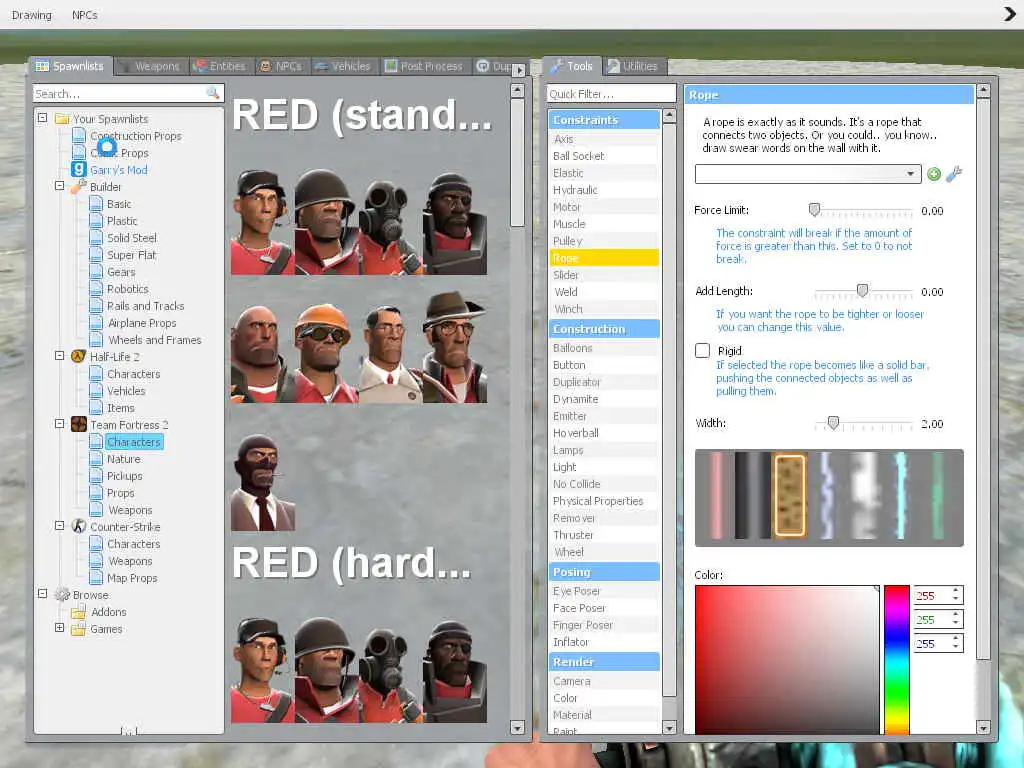Spawn the RED Demoman standard model
1024x768 pixels.
tap(455, 222)
